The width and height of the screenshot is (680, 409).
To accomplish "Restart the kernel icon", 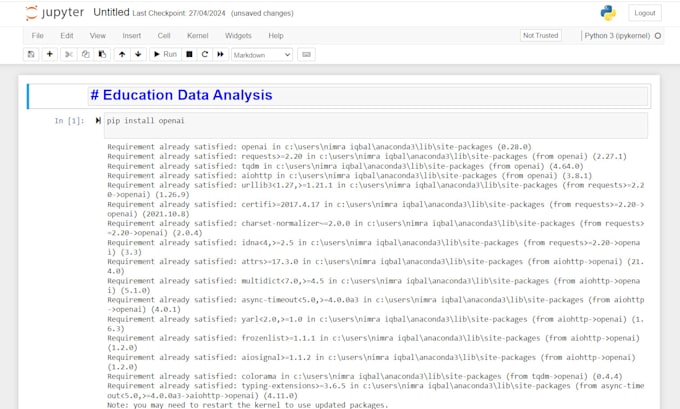I will [x=205, y=54].
